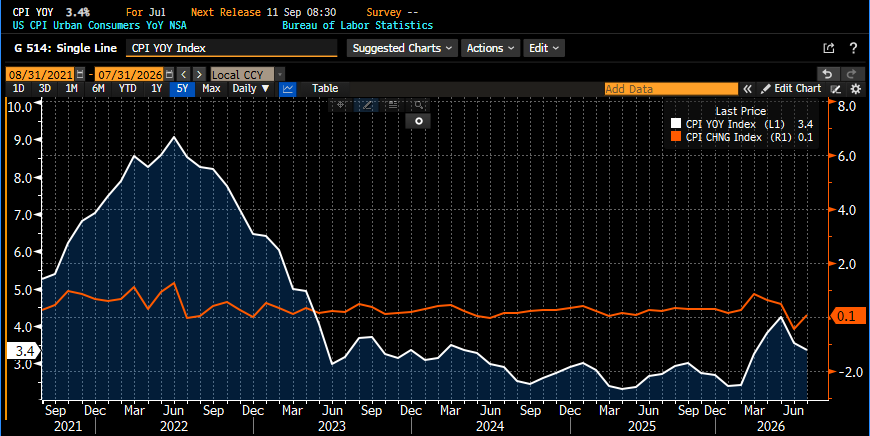The height and width of the screenshot is (436, 870).
Task: Click the Edit Chart button
Action: pos(791,89)
